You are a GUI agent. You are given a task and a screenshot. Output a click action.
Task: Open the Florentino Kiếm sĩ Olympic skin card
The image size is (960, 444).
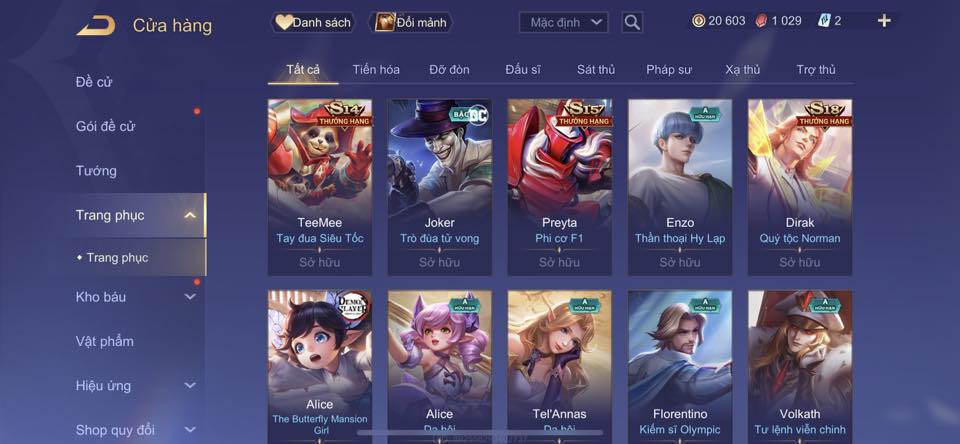(680, 366)
